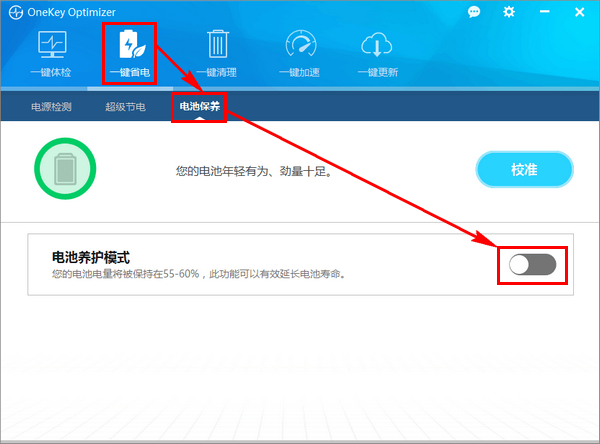Screen dimensions: 600x444
Task: Switch to the 超级节电 tab
Action: click(x=126, y=106)
